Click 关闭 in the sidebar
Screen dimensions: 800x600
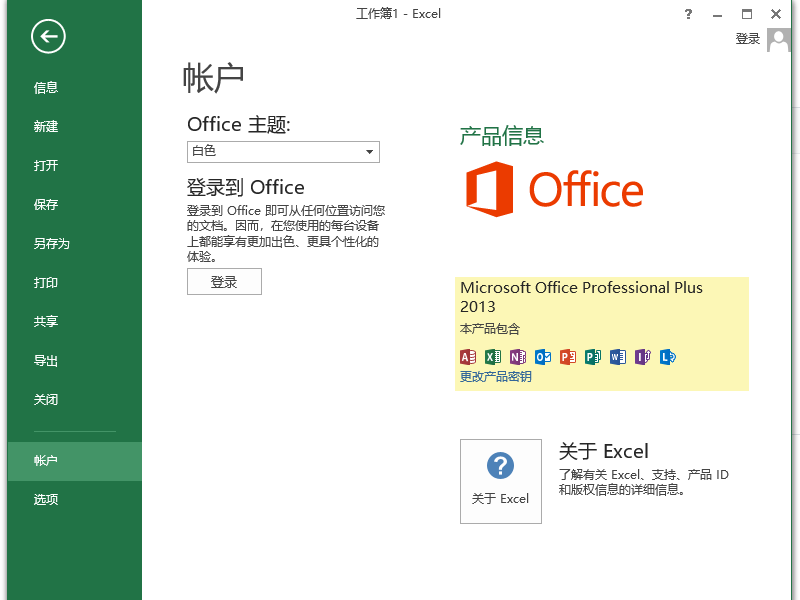click(x=74, y=399)
